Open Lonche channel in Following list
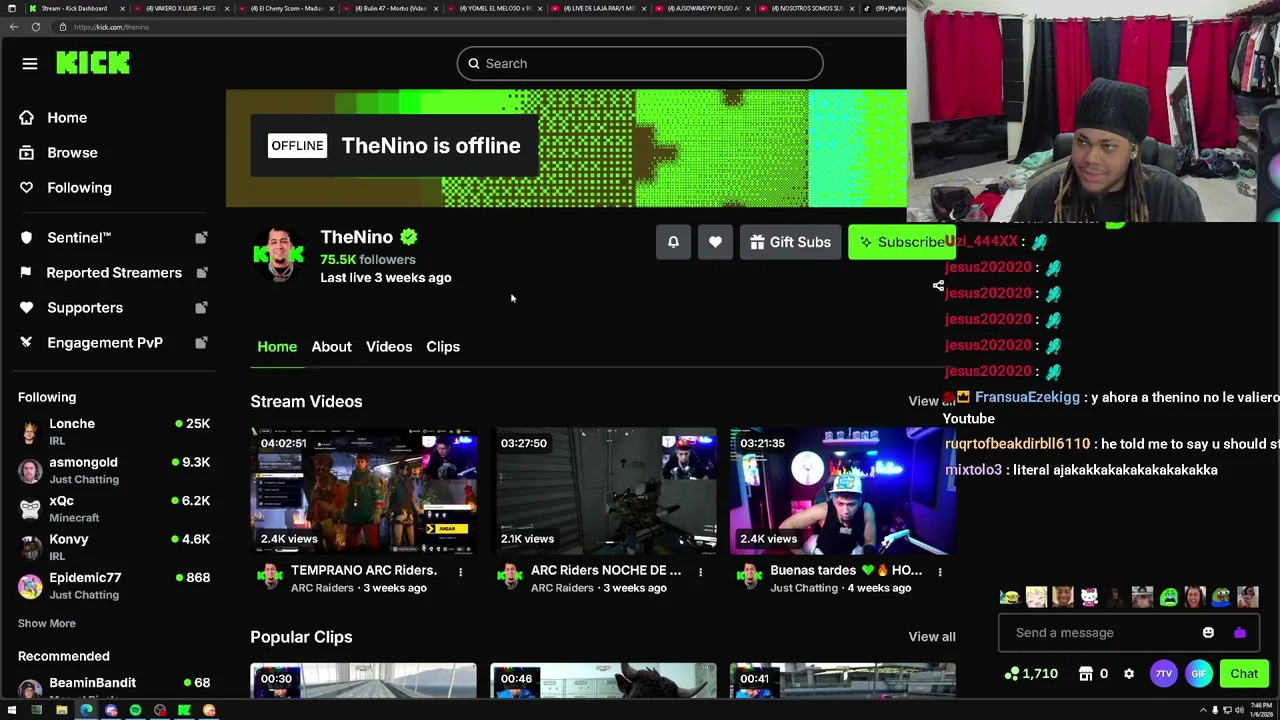 pyautogui.click(x=114, y=431)
